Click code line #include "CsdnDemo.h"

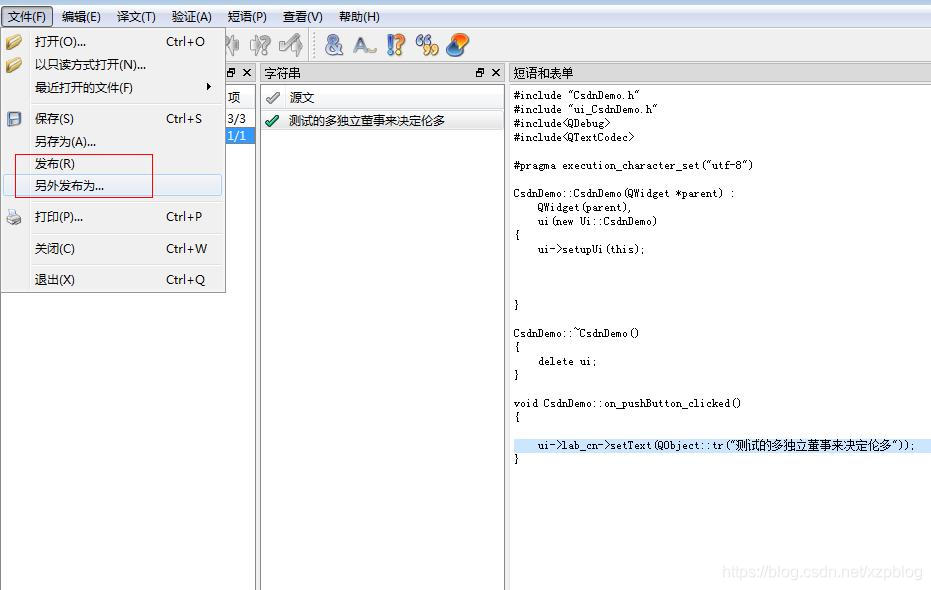[576, 95]
